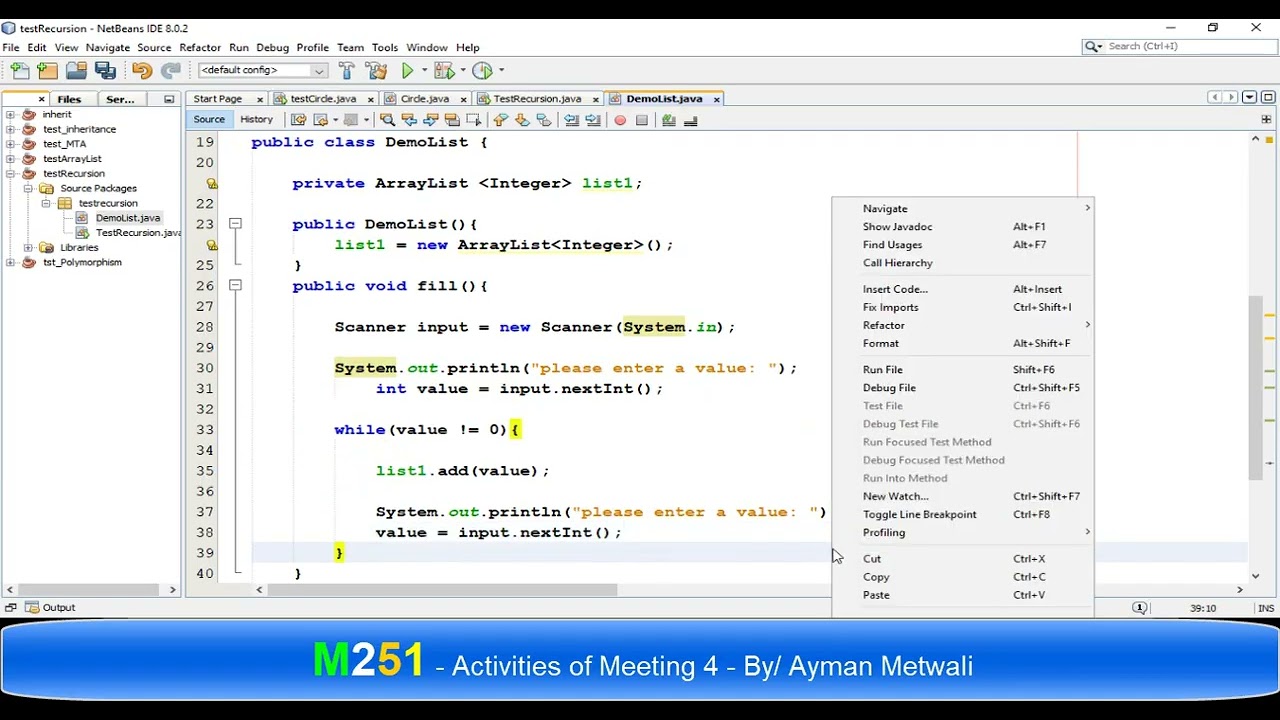Open the Output panel button

click(51, 608)
